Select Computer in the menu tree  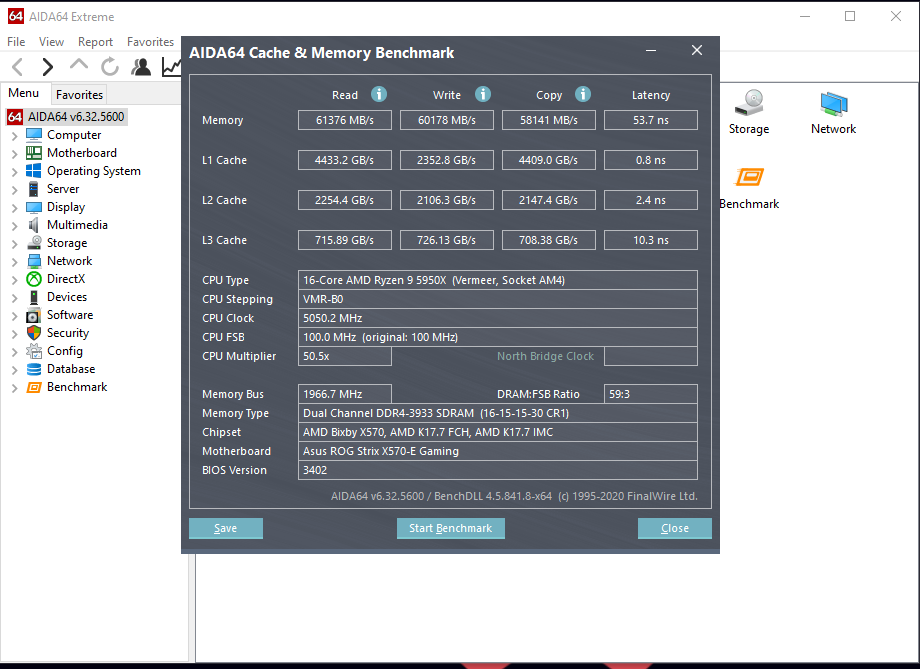click(74, 135)
